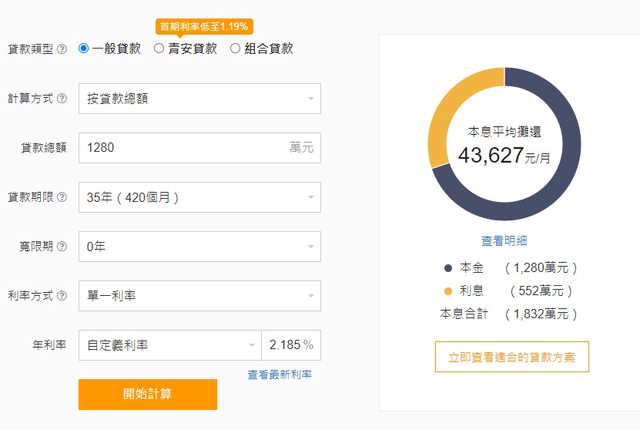Click the 本金 legend dot
The image size is (640, 430).
click(x=447, y=268)
